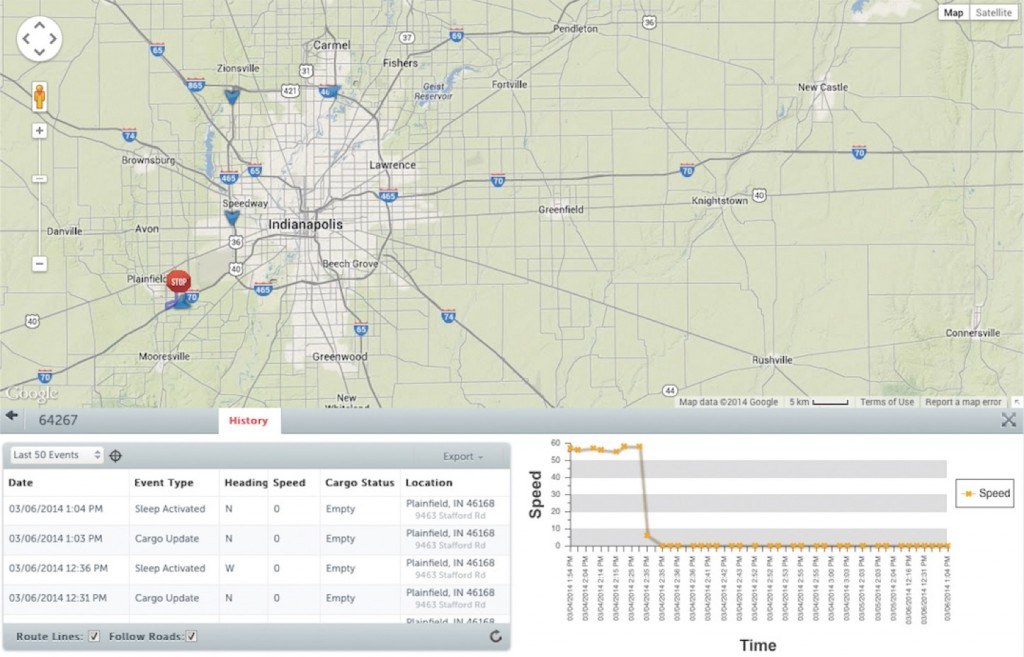
Task: Click the route 31 shield near Carmel
Action: click(306, 71)
